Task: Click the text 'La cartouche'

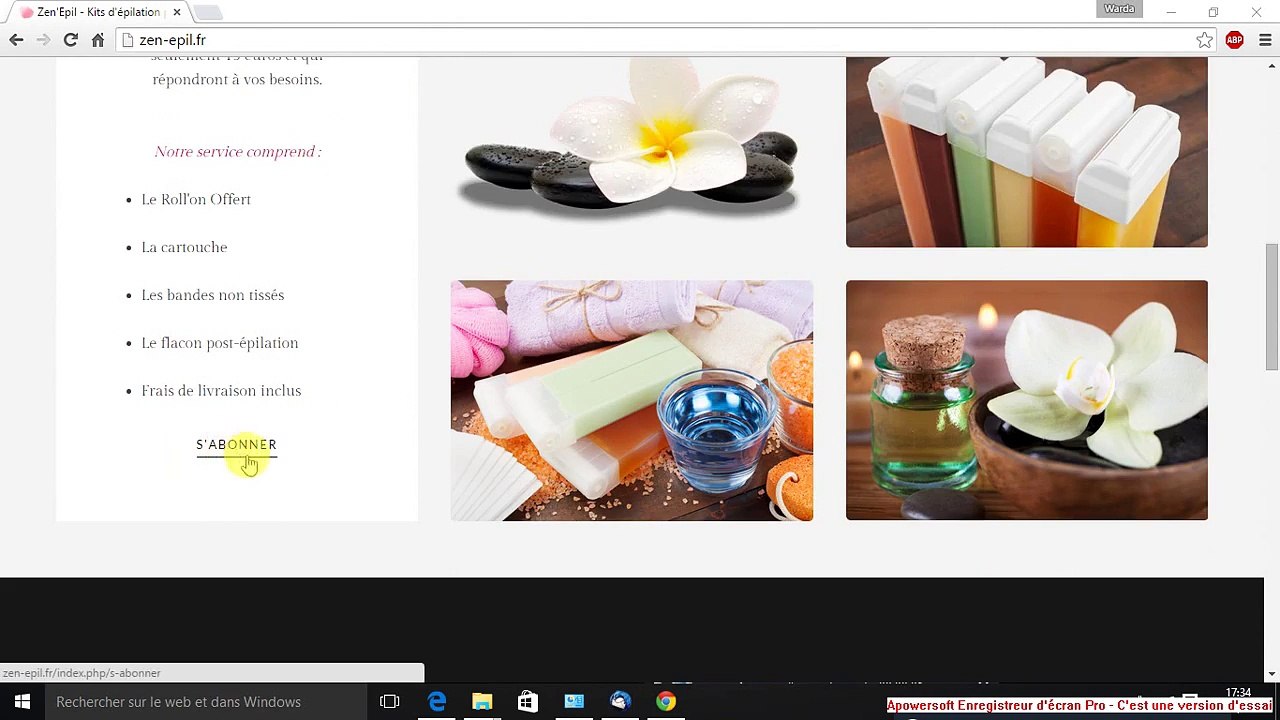Action: [x=184, y=247]
